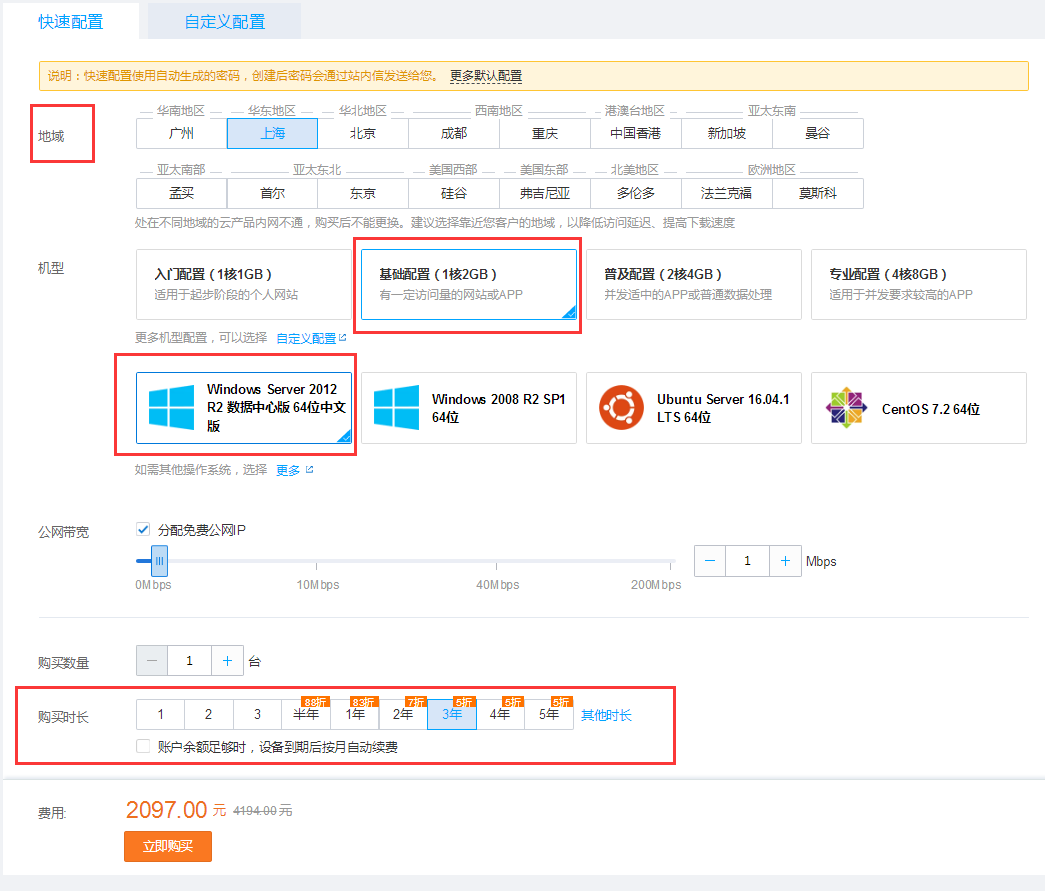Click the 立即购买 purchase button
The width and height of the screenshot is (1045, 891).
[x=167, y=846]
